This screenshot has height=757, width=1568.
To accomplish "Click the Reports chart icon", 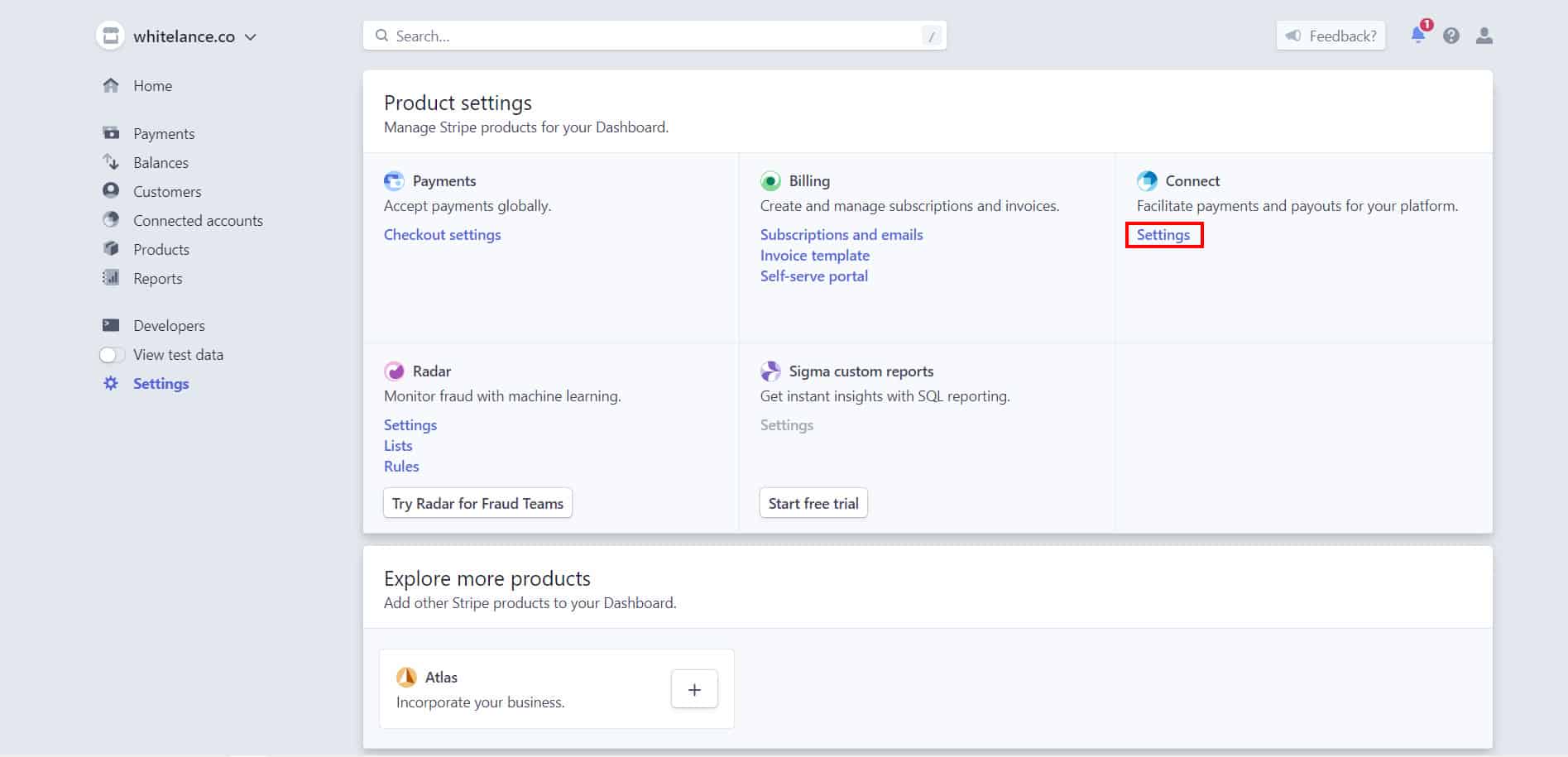I will [x=111, y=278].
